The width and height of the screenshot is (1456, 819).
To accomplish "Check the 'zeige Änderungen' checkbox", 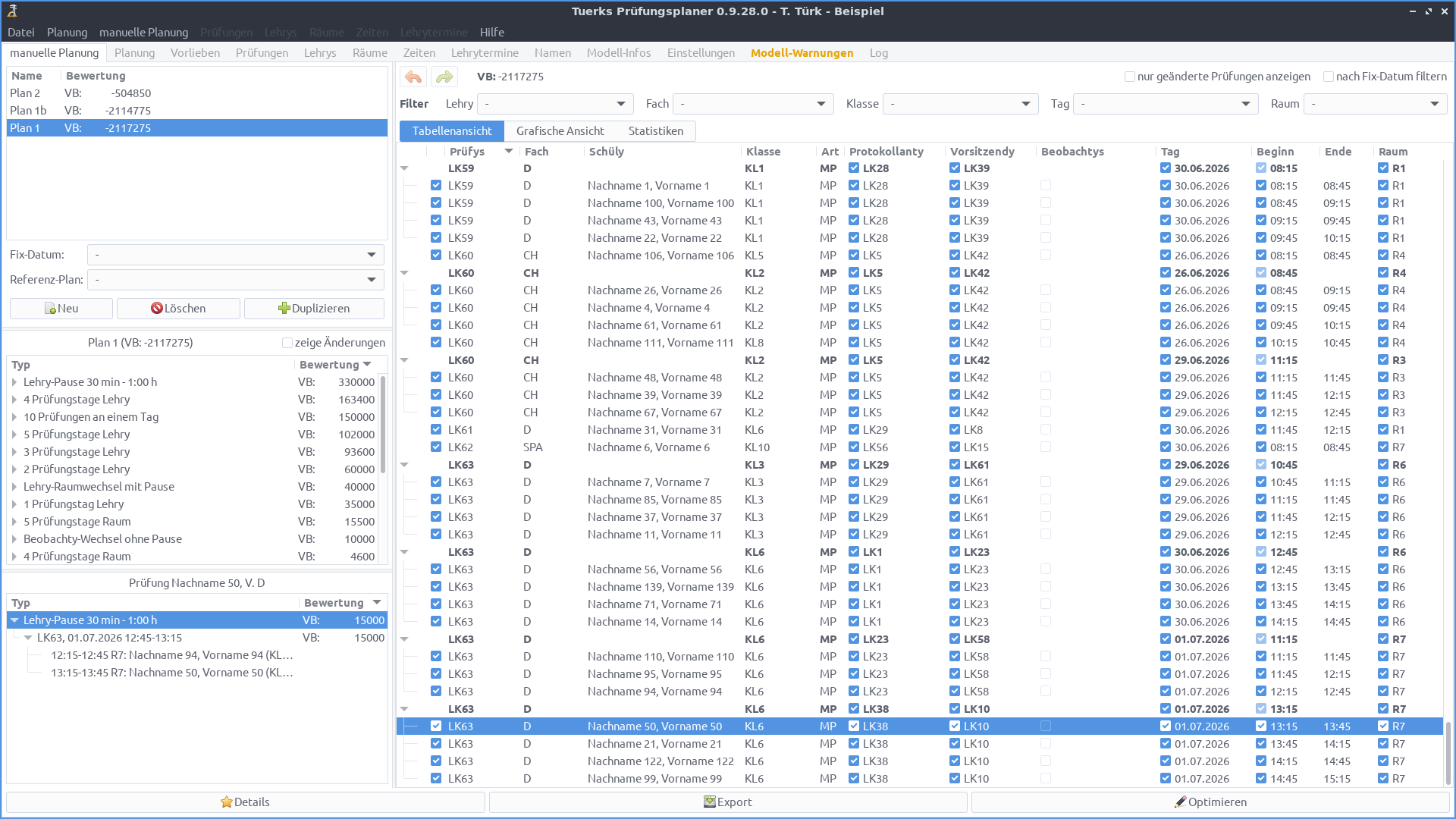I will tap(287, 343).
